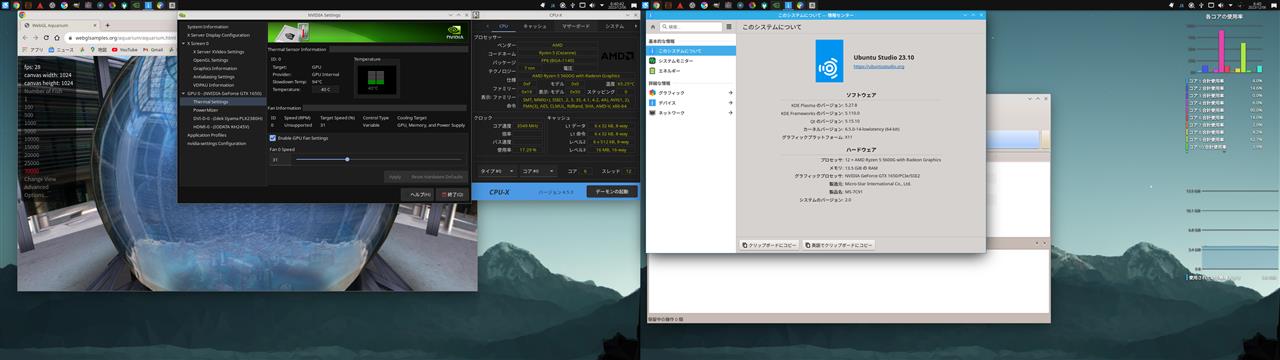1280x360 pixels.
Task: Click the Fan 0 Speed value field
Action: pos(280,159)
